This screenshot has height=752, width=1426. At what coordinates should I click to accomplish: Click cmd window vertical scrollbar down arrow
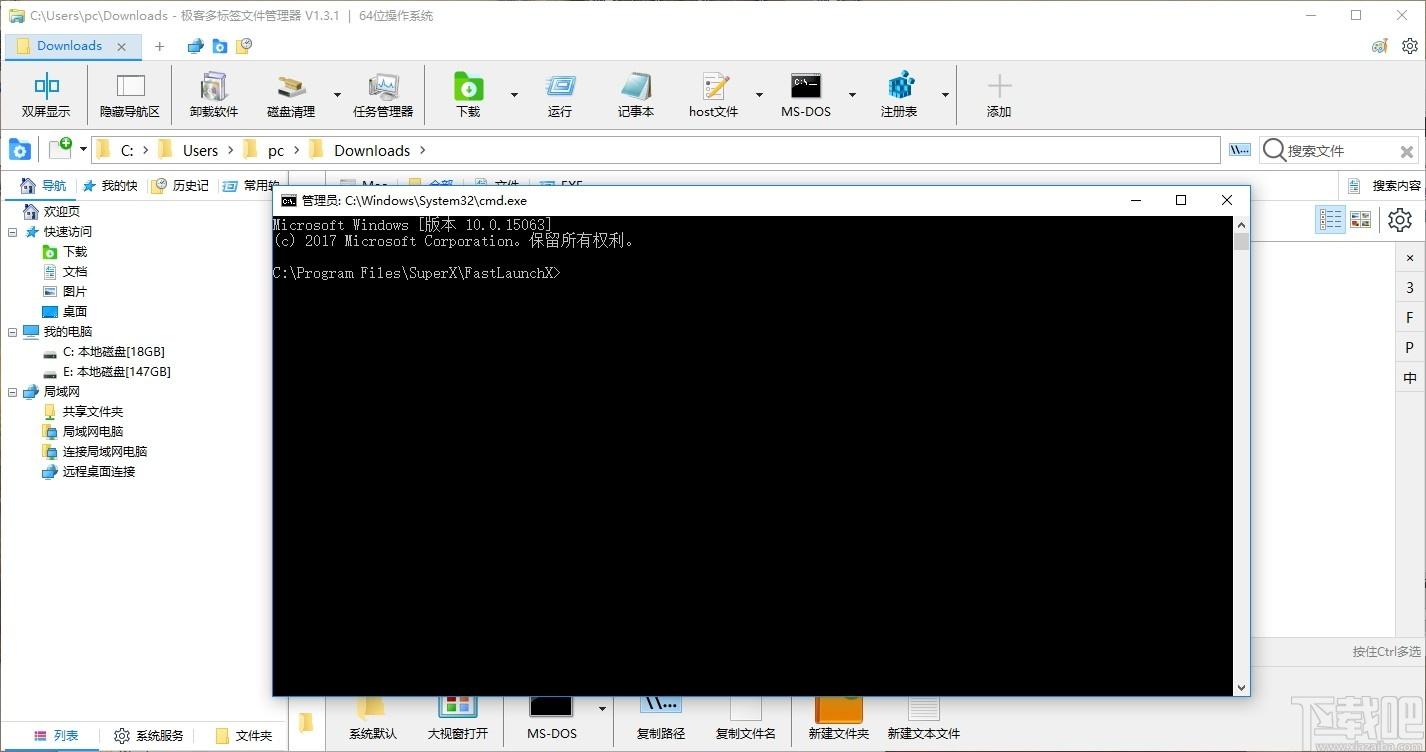click(x=1241, y=687)
